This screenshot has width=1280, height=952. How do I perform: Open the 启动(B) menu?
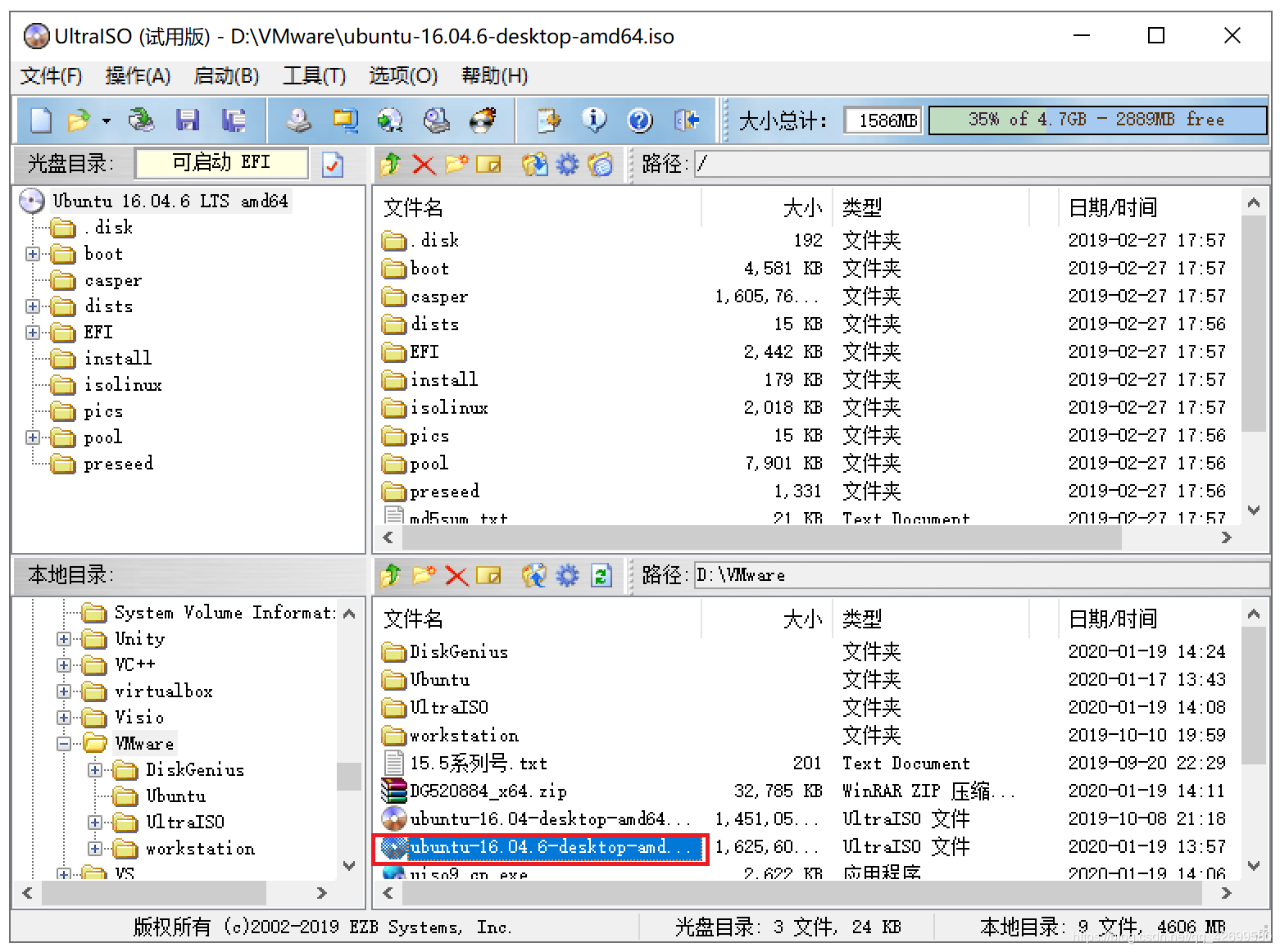pos(226,76)
